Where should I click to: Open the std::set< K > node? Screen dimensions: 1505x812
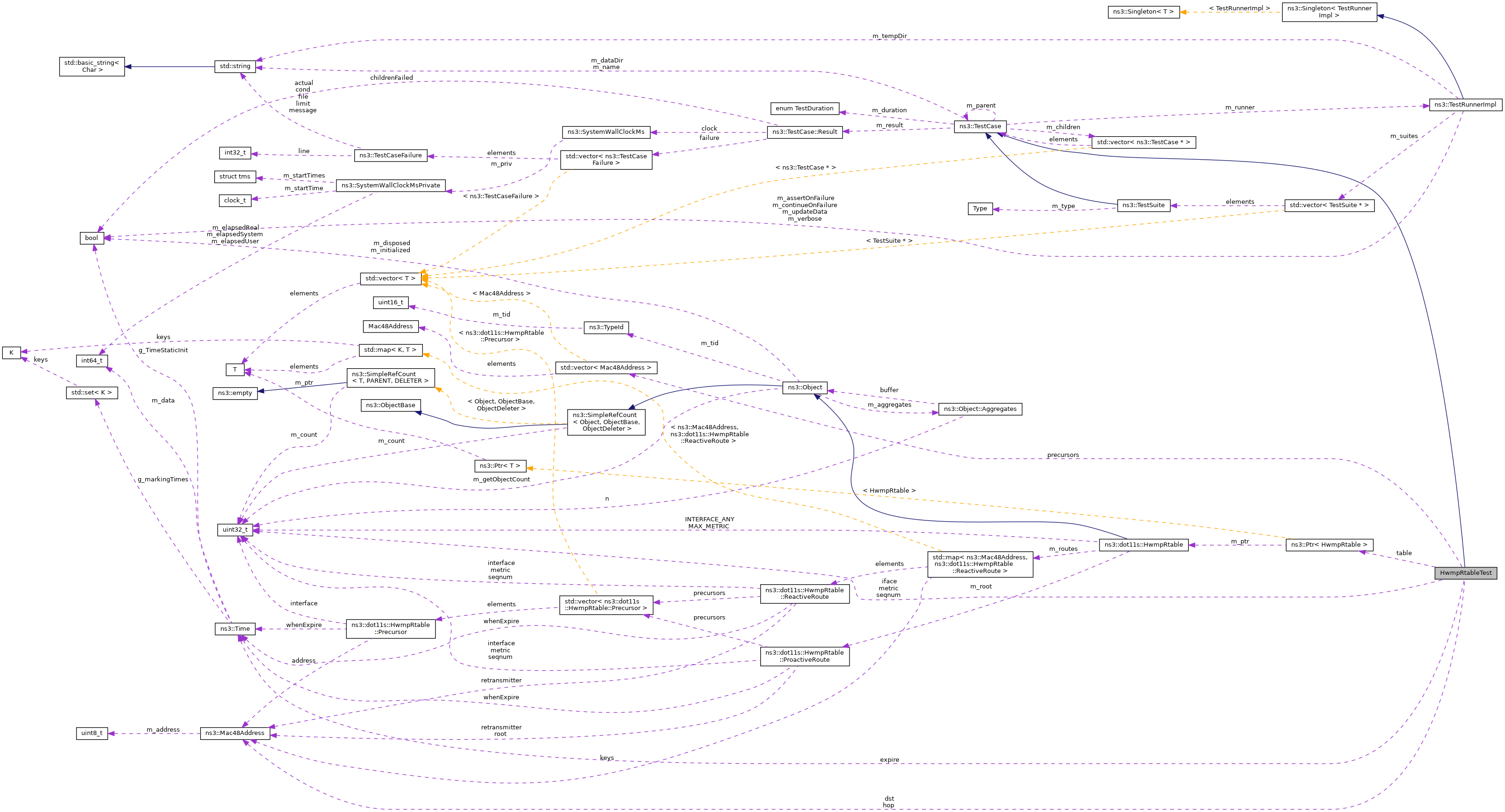(x=92, y=393)
